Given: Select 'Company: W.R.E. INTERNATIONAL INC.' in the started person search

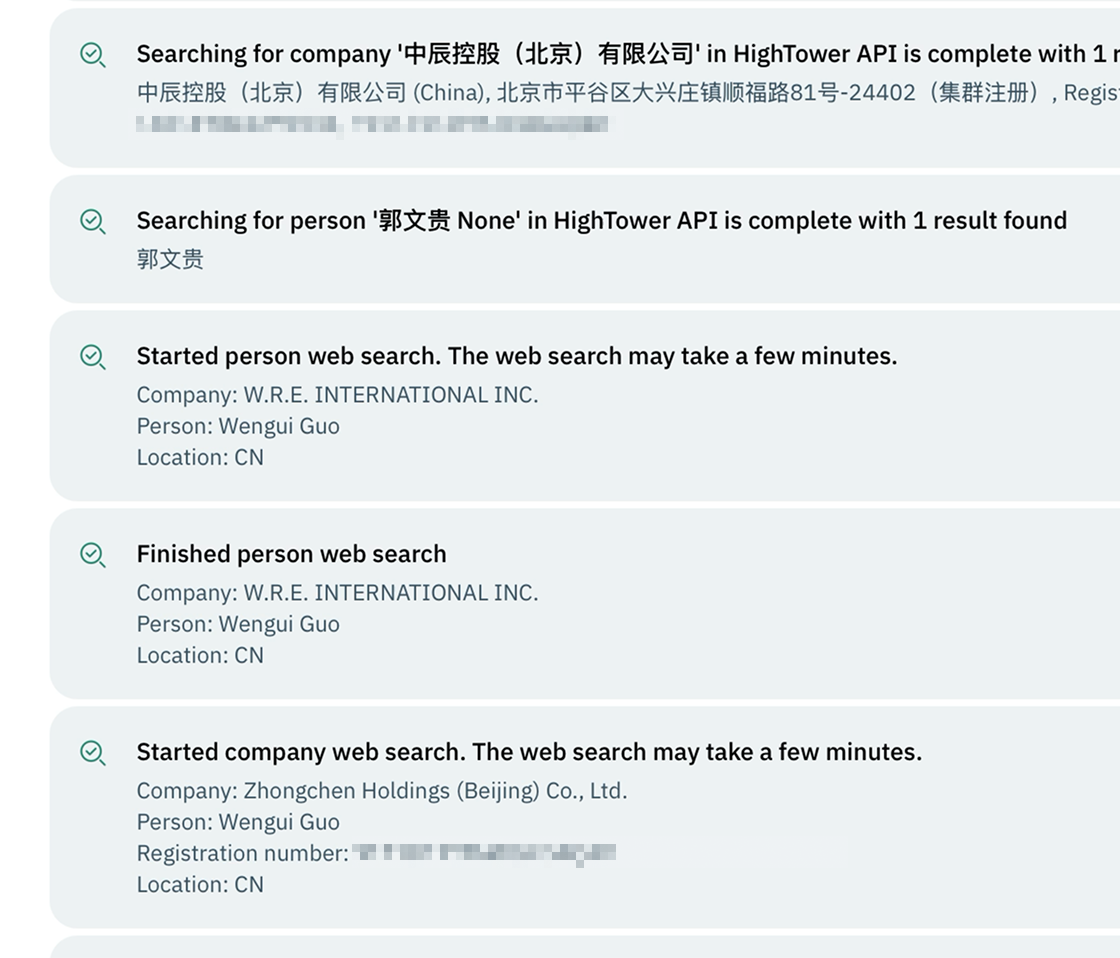Looking at the screenshot, I should click(337, 395).
